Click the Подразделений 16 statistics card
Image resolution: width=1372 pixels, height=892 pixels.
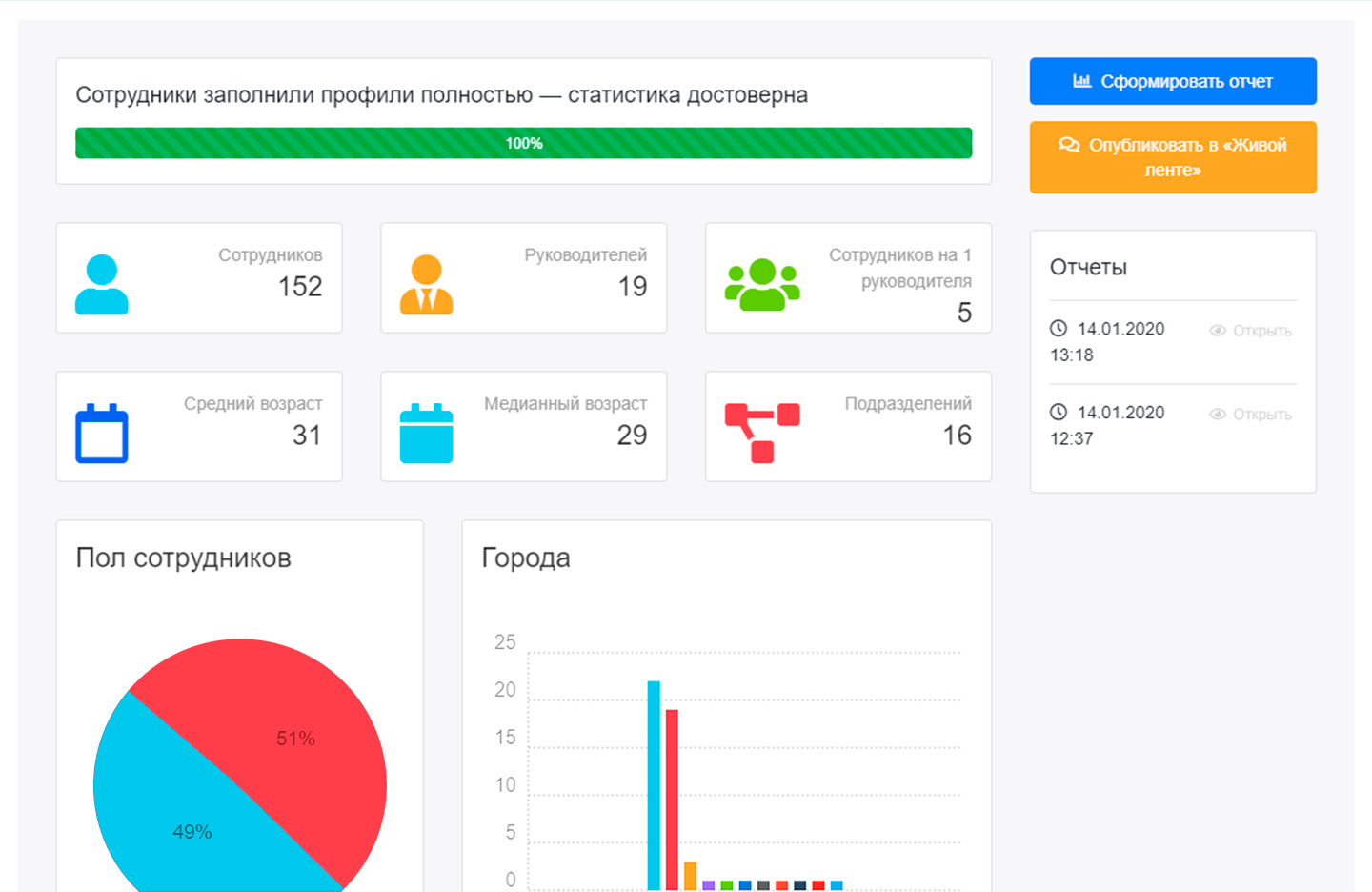pyautogui.click(x=848, y=426)
